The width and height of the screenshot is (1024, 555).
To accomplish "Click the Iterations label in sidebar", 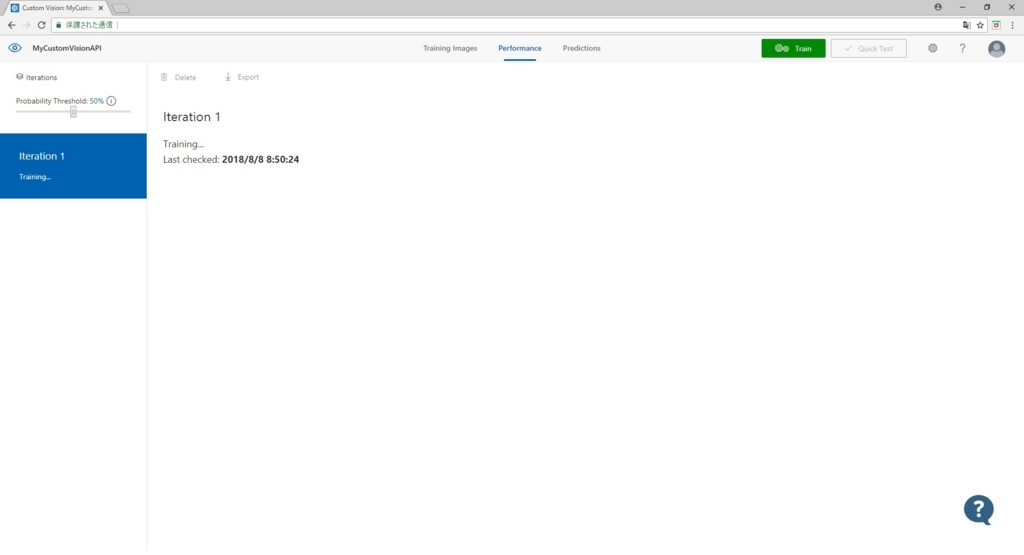I will [x=41, y=77].
